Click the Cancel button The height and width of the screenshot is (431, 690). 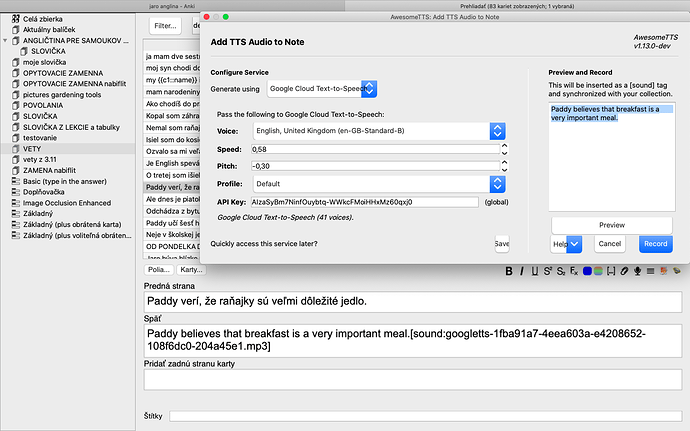point(609,243)
